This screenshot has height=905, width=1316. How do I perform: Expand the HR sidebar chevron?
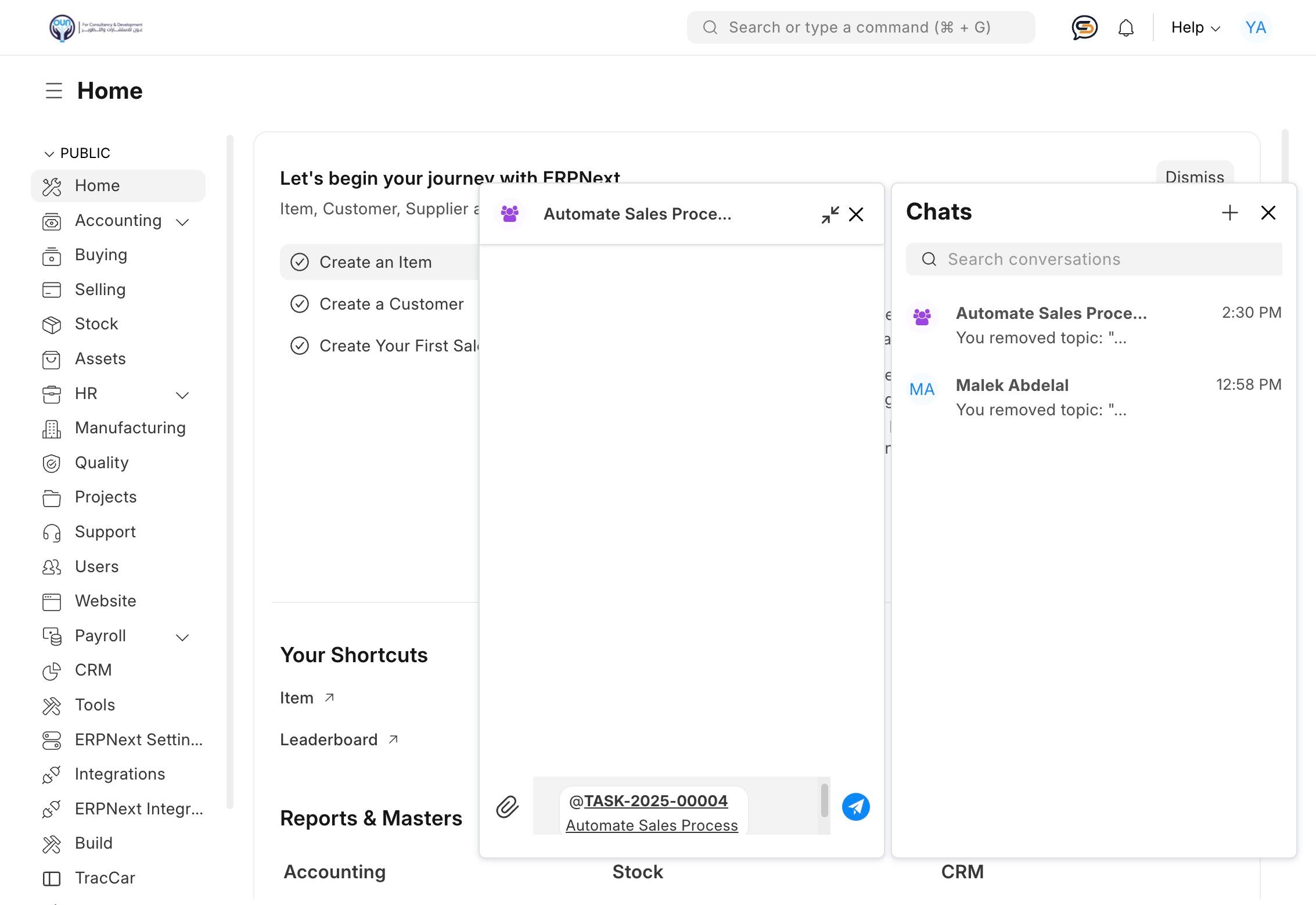tap(182, 394)
